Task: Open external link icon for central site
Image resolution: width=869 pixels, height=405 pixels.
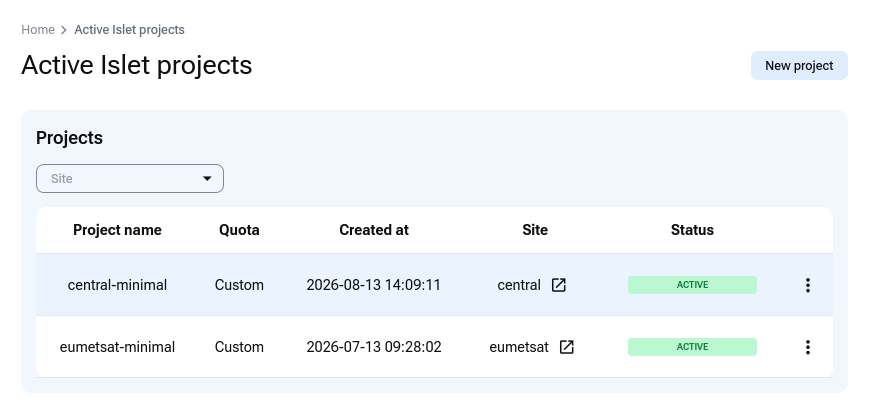Action: click(558, 285)
